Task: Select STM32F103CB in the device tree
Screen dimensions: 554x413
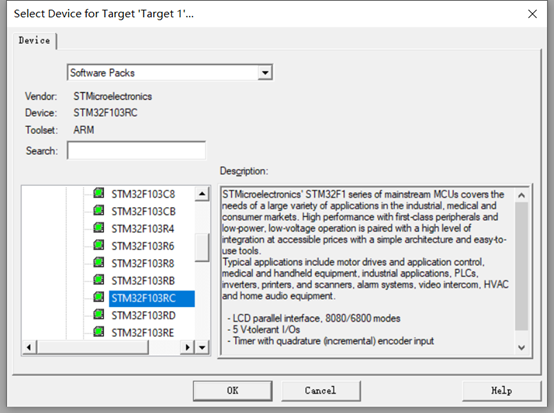Action: pyautogui.click(x=143, y=212)
